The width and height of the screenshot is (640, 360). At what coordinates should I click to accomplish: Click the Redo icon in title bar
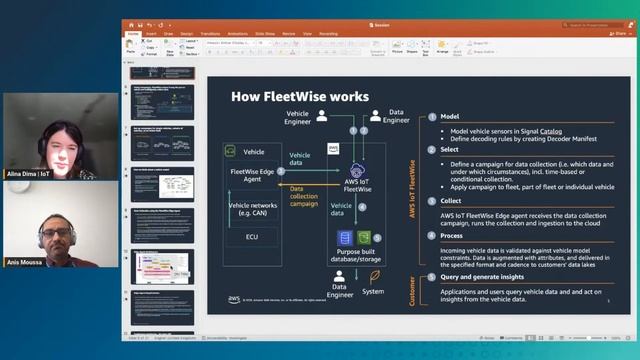(x=161, y=25)
